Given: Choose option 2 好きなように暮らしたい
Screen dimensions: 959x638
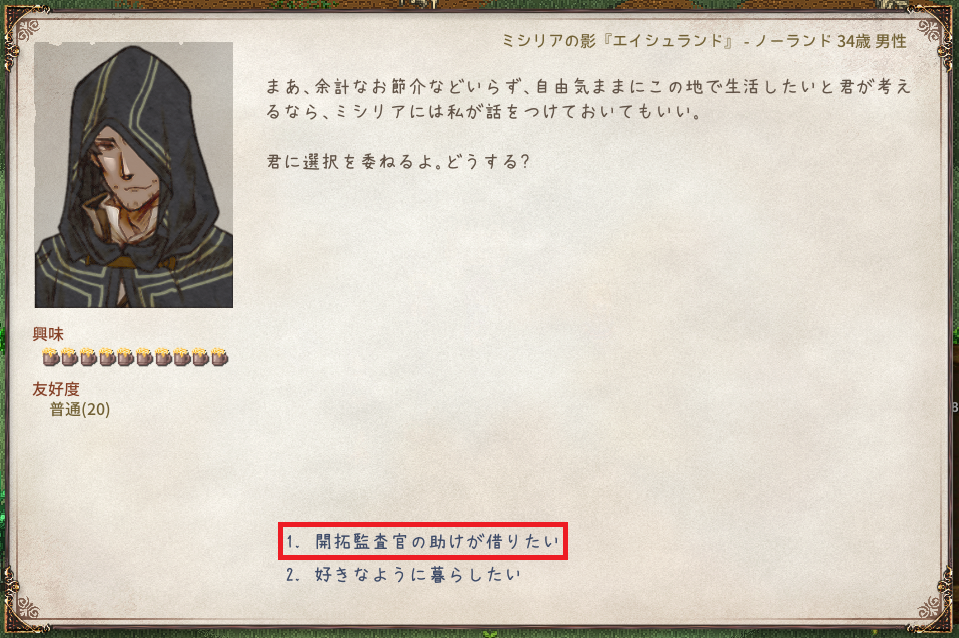Looking at the screenshot, I should [403, 574].
